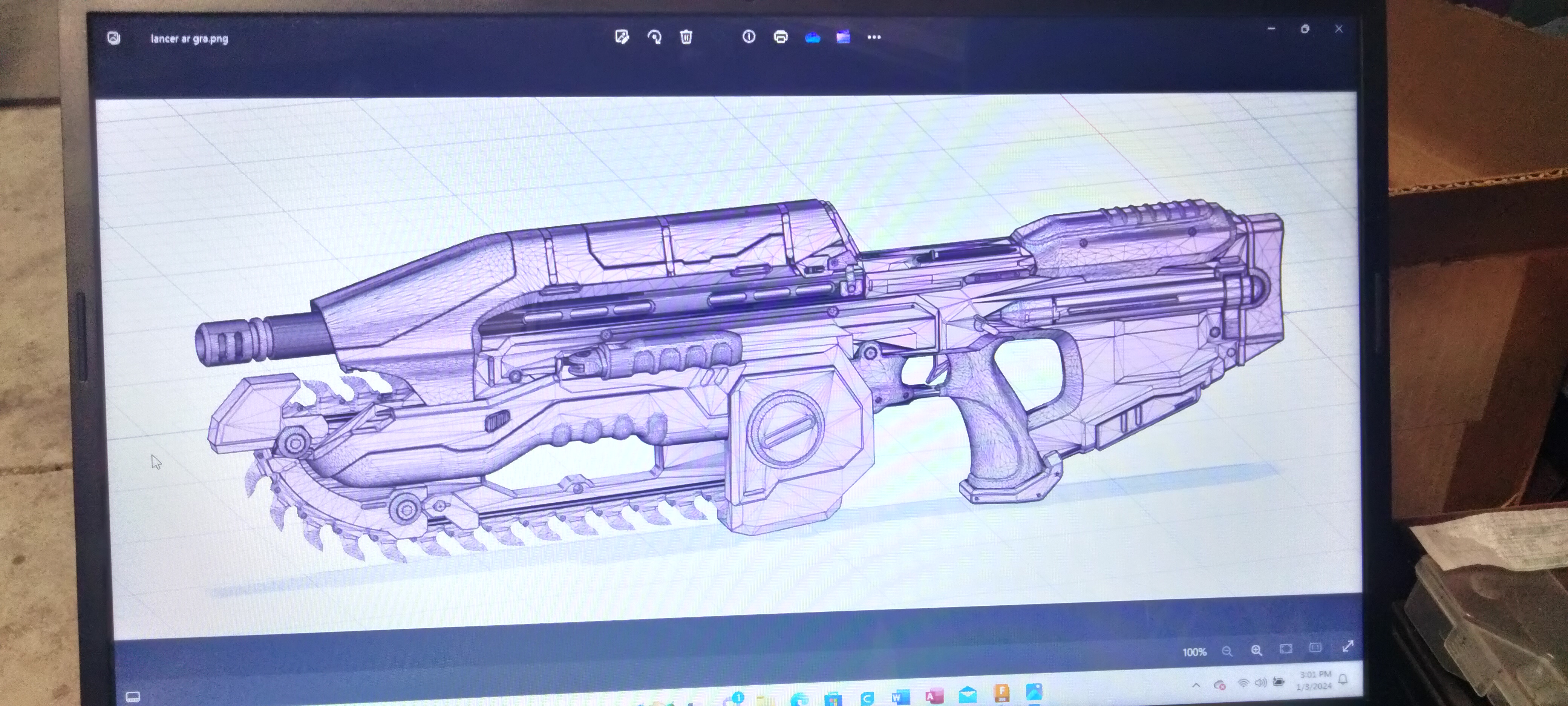Click the 100% zoom level label

tap(1194, 652)
